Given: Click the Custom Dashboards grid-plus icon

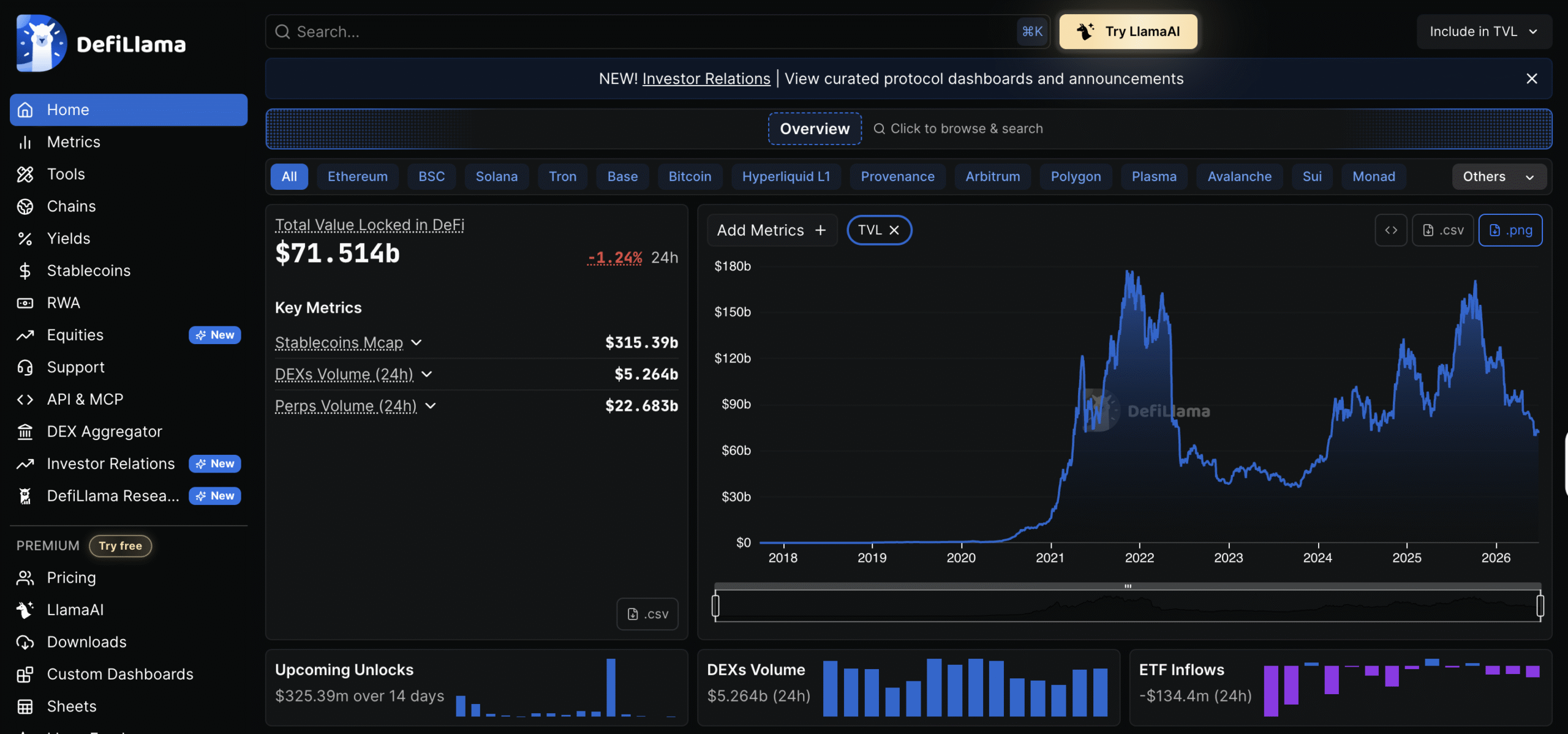Looking at the screenshot, I should click(x=24, y=675).
